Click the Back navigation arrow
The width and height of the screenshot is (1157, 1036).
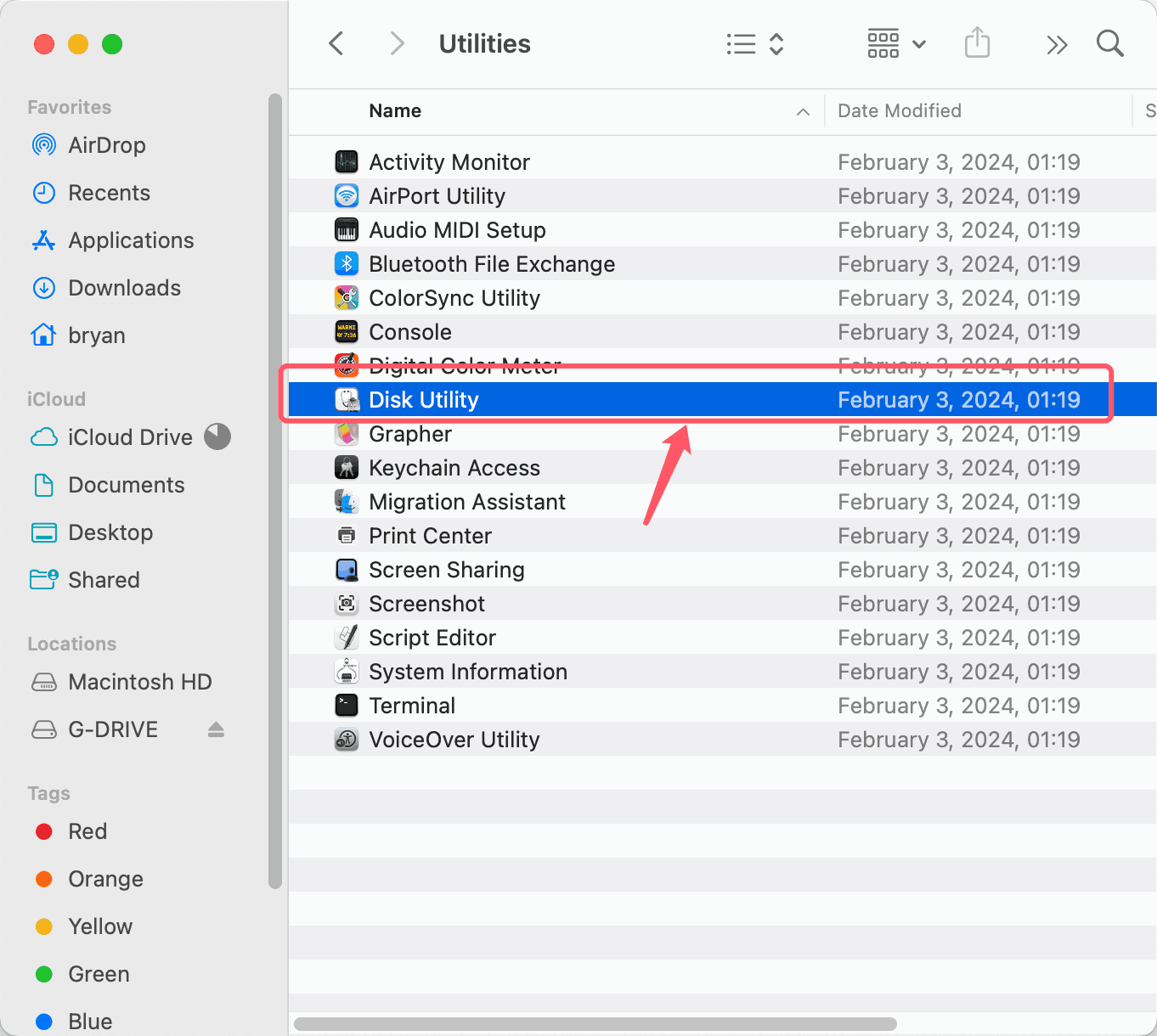[x=336, y=43]
